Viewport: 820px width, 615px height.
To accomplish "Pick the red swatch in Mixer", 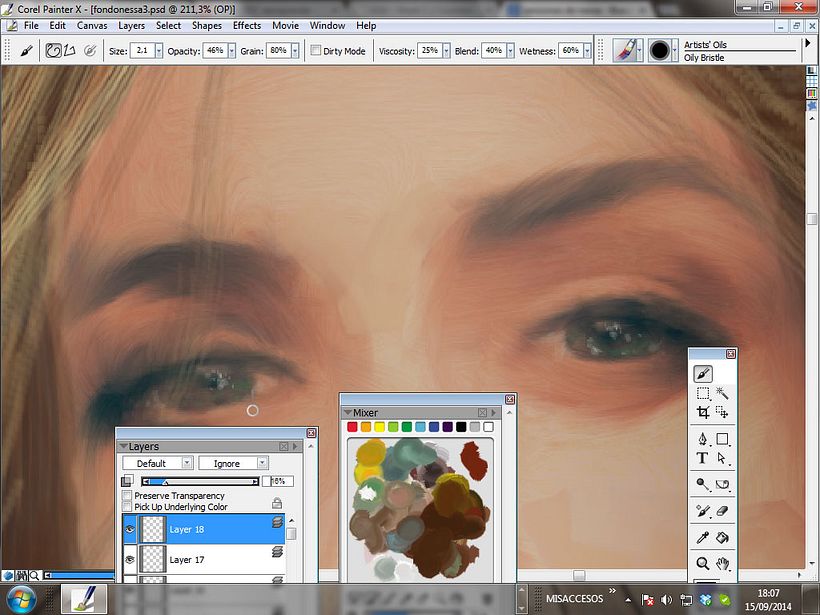I will click(353, 427).
